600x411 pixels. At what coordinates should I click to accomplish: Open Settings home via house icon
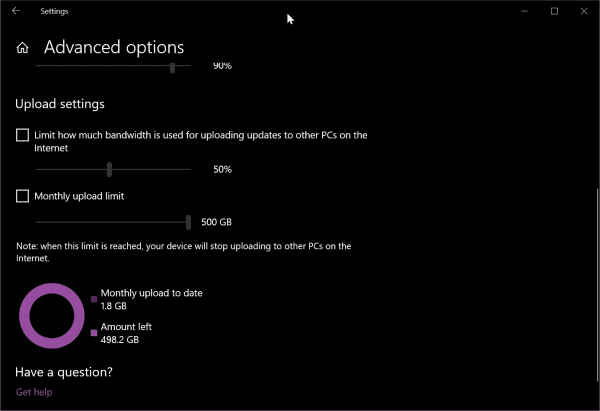[x=22, y=47]
